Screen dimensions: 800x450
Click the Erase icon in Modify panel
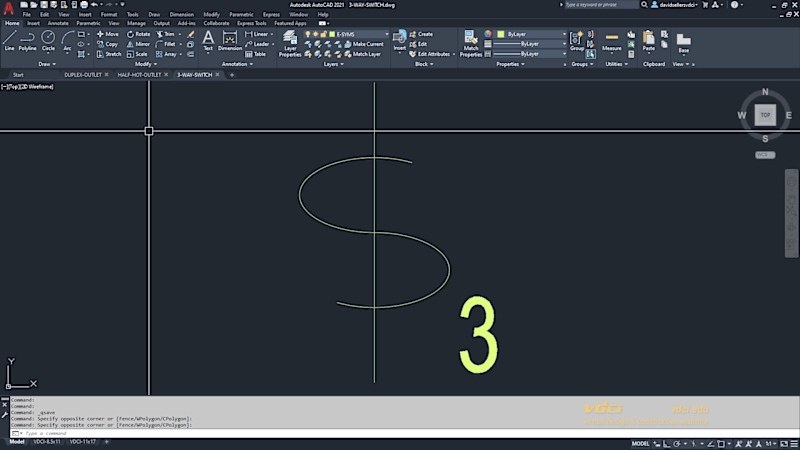pos(190,34)
